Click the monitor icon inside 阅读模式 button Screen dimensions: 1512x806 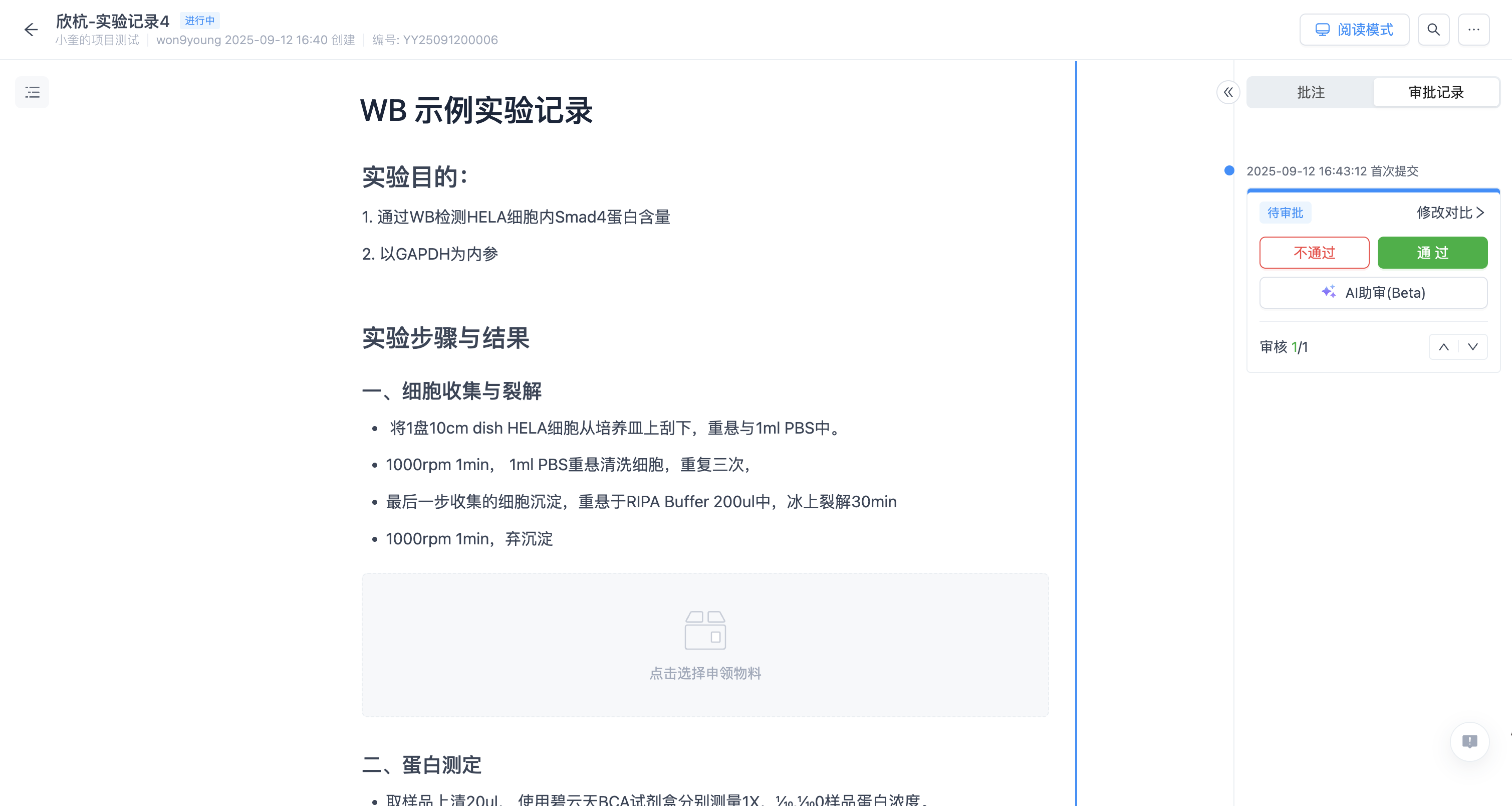click(1323, 30)
